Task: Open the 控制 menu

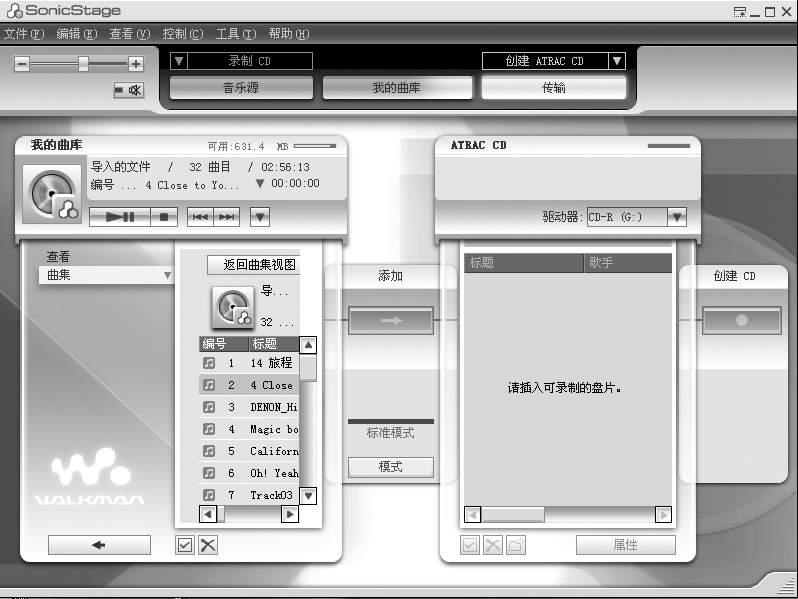Action: [183, 34]
